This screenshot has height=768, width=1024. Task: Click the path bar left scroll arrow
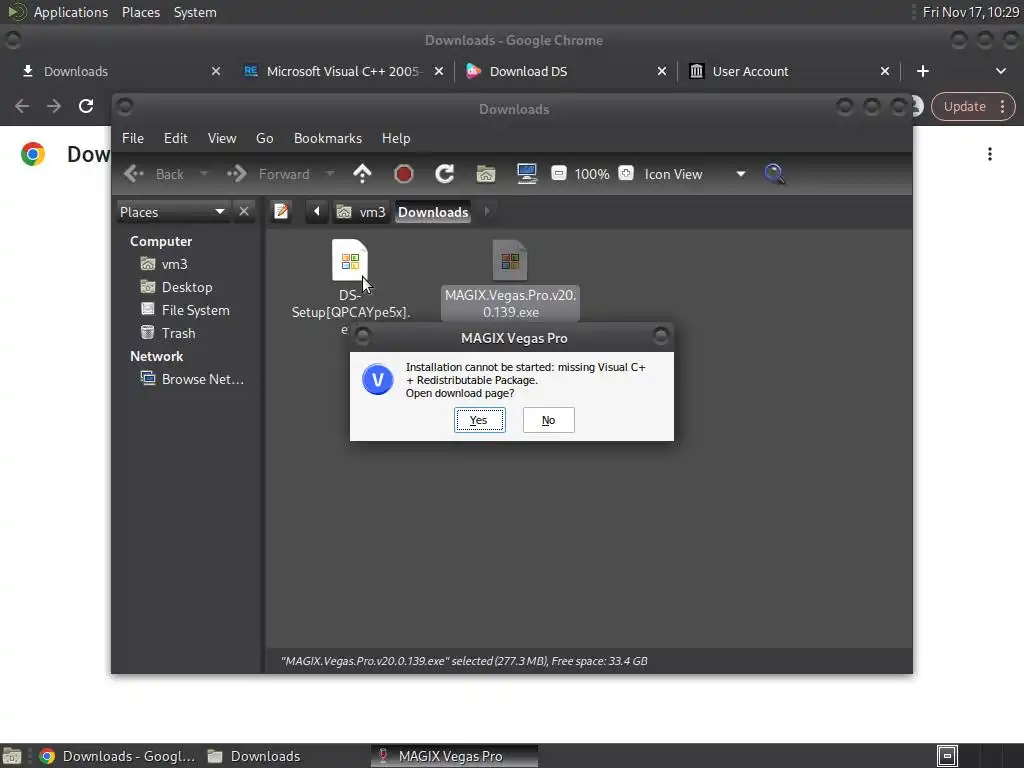pyautogui.click(x=317, y=212)
